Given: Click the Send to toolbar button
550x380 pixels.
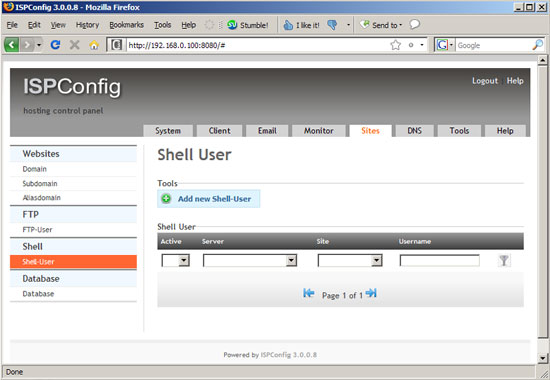Looking at the screenshot, I should 381,25.
